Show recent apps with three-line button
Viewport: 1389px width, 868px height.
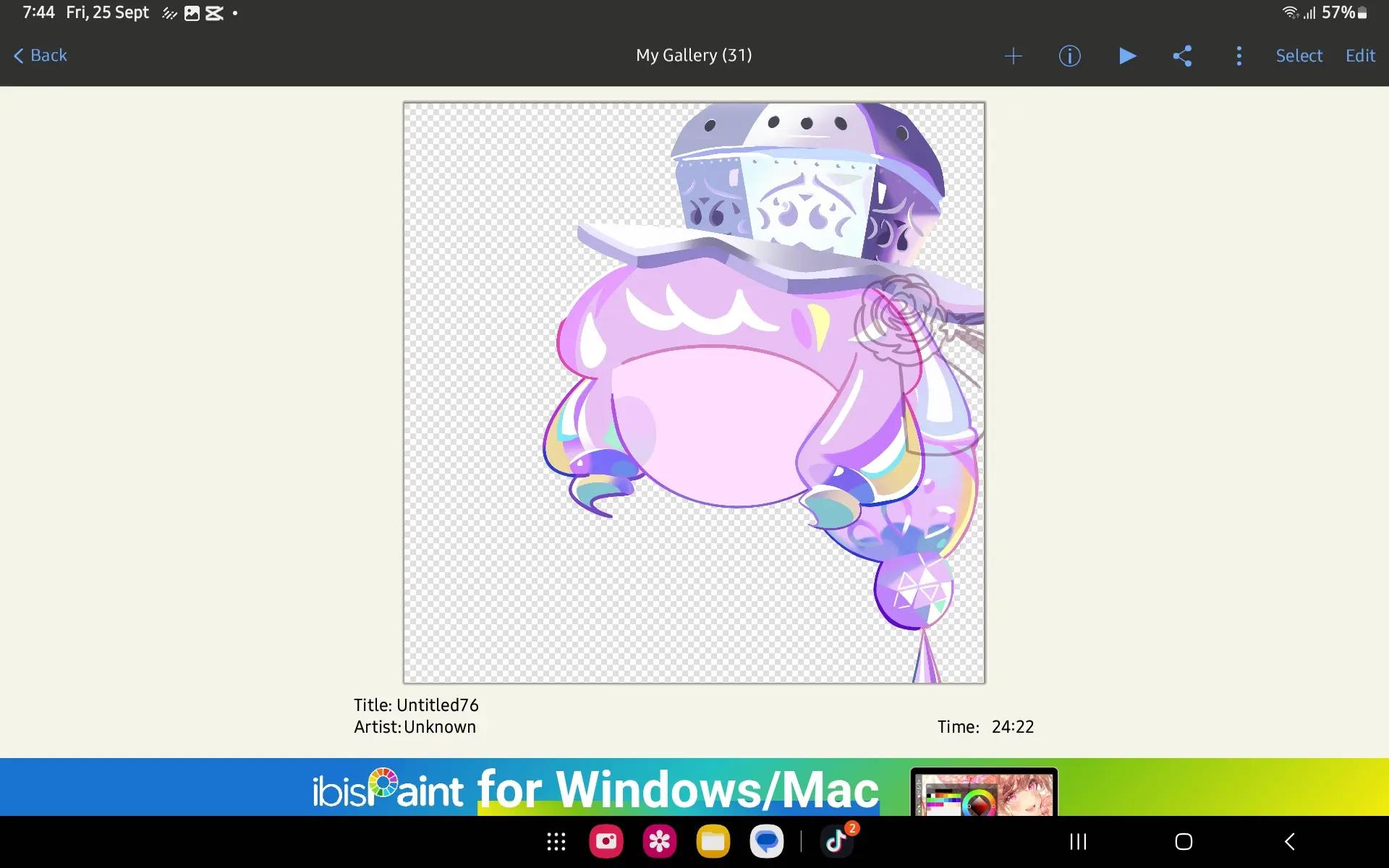[1078, 841]
